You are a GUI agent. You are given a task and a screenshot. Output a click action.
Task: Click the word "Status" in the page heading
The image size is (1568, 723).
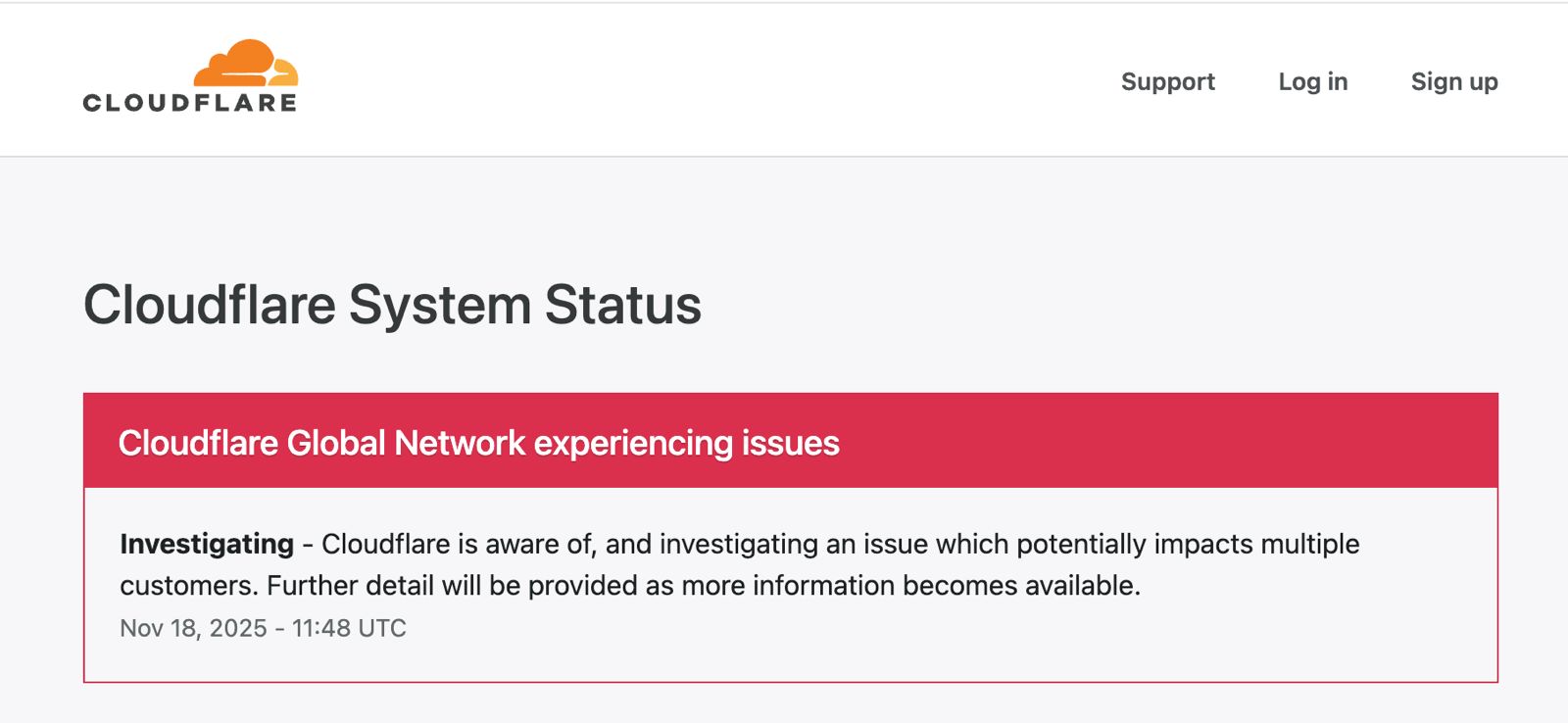[622, 305]
